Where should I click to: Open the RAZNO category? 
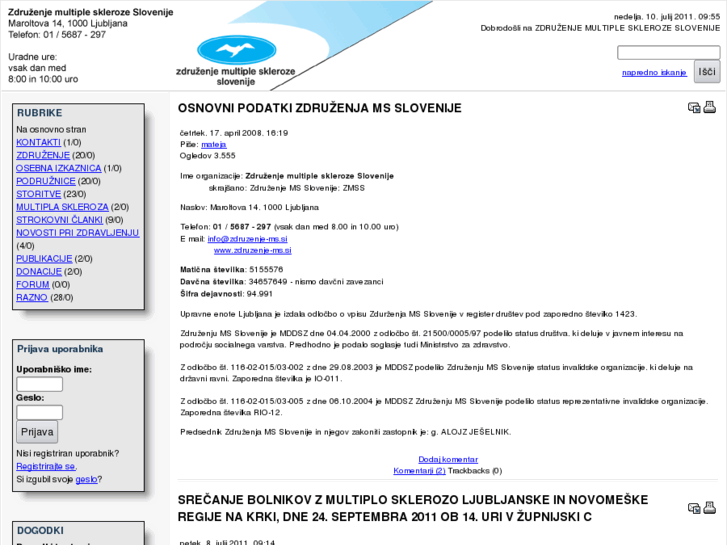pyautogui.click(x=32, y=298)
